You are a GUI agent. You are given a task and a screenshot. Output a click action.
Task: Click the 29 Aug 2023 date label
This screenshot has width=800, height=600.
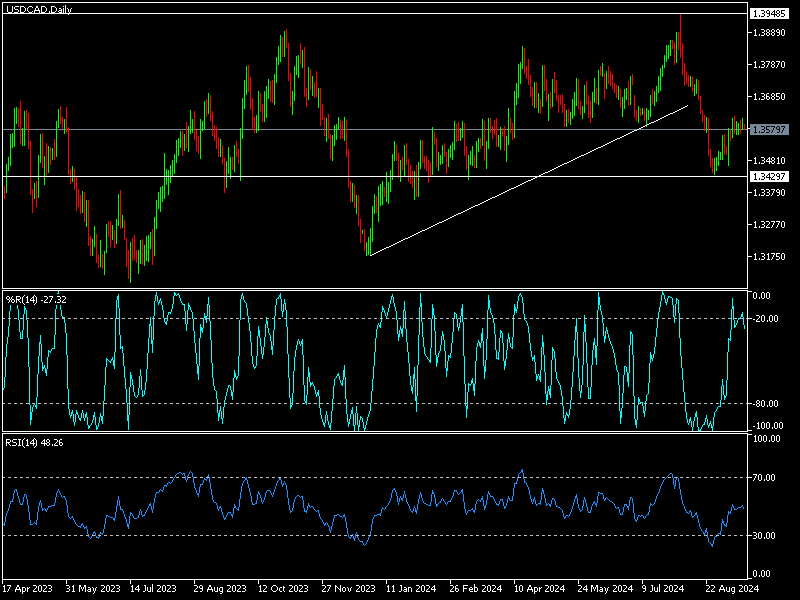[220, 589]
